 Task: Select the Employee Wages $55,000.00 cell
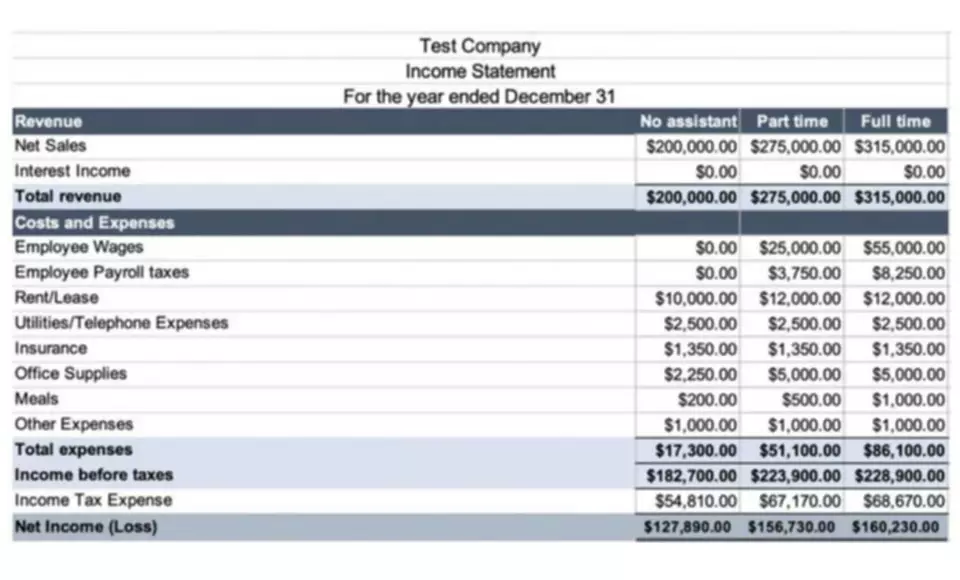896,248
